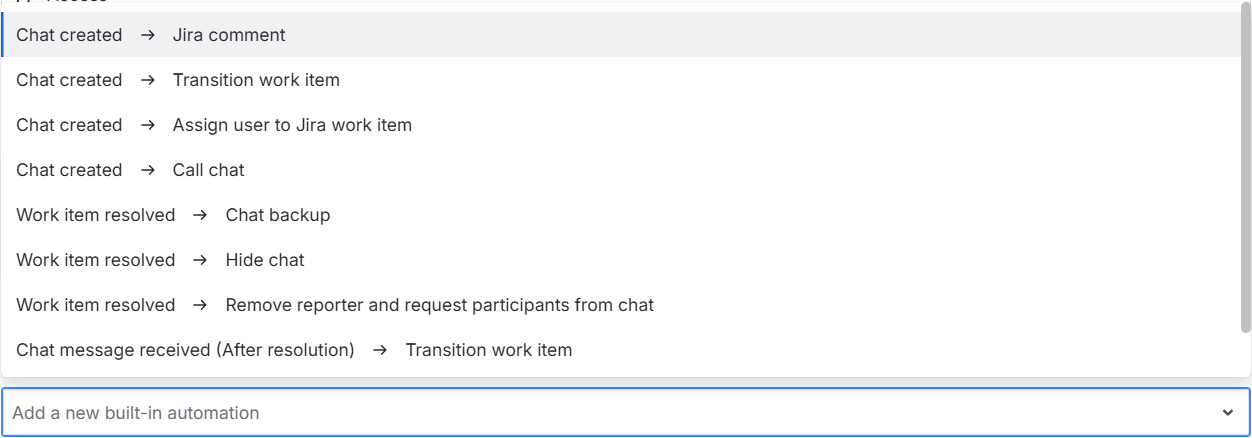1252x438 pixels.
Task: Click the options list scrollbar thumb
Action: point(1245,170)
